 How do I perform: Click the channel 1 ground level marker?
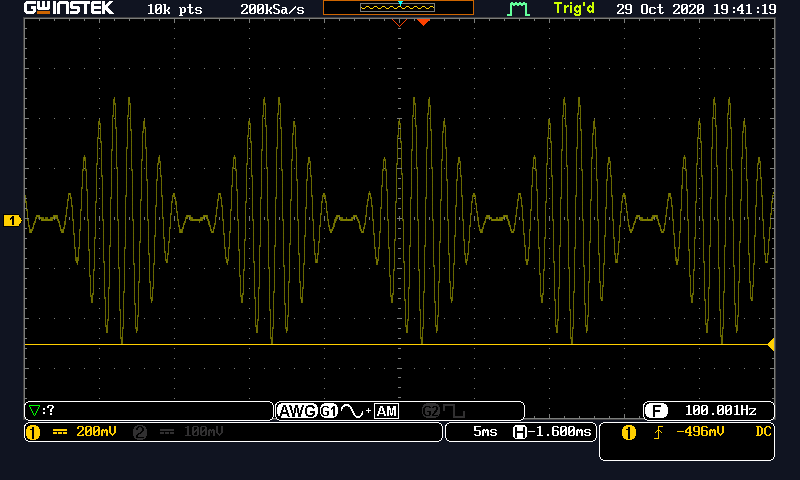click(x=12, y=220)
